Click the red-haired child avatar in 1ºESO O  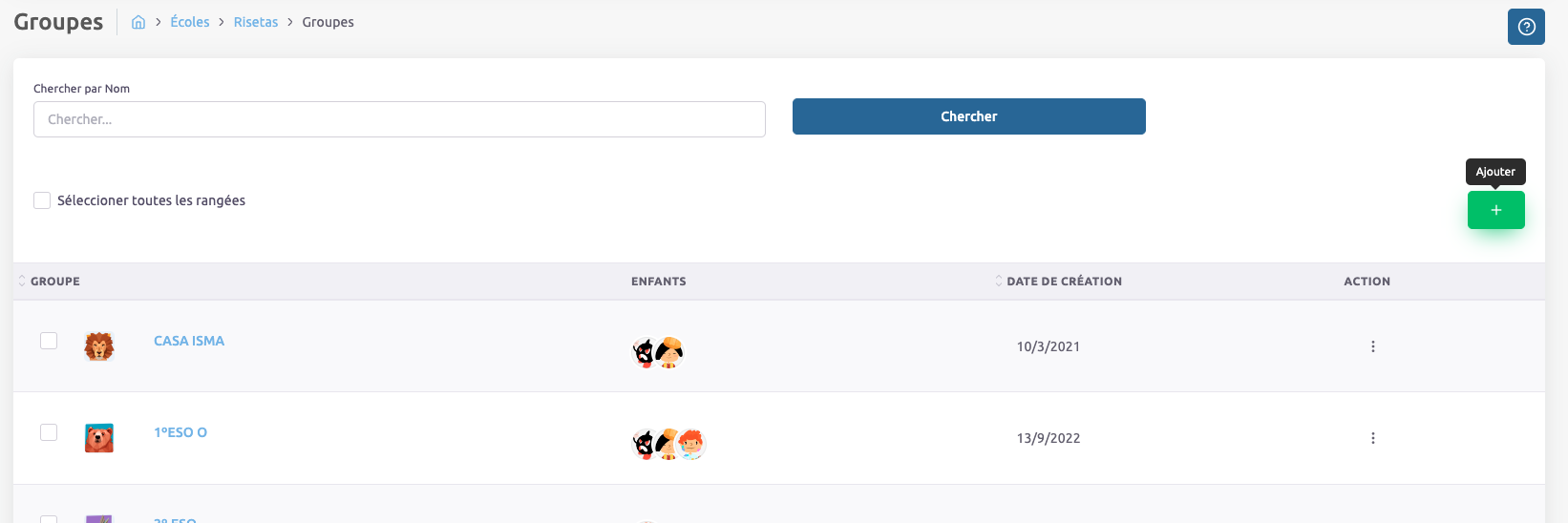(x=691, y=444)
